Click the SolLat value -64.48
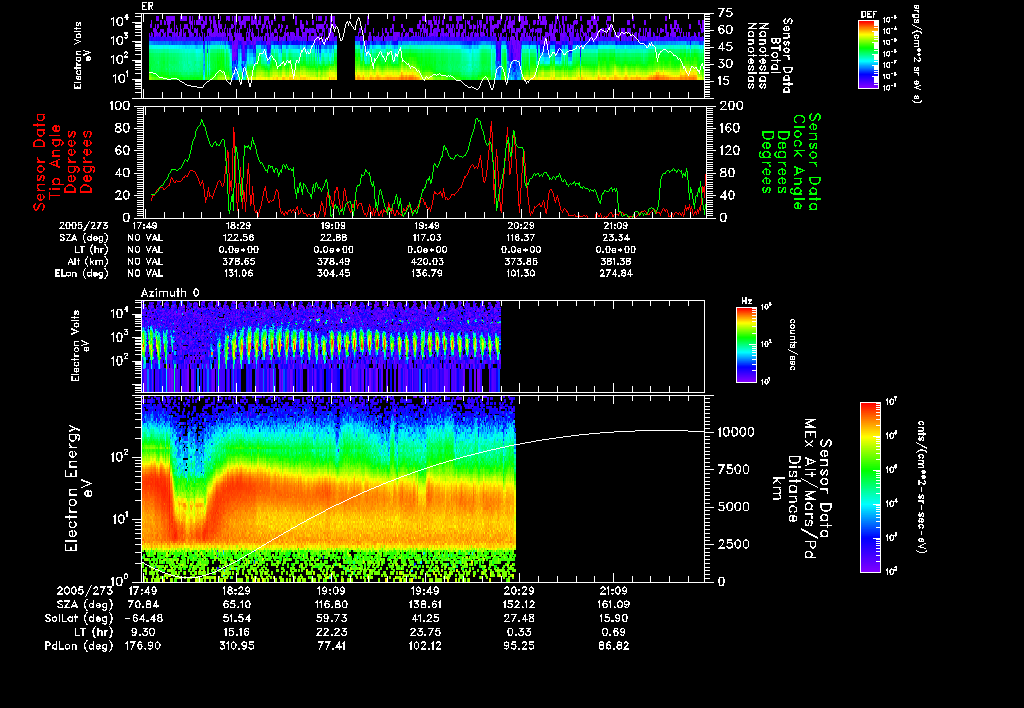Image resolution: width=1024 pixels, height=708 pixels. coord(144,619)
